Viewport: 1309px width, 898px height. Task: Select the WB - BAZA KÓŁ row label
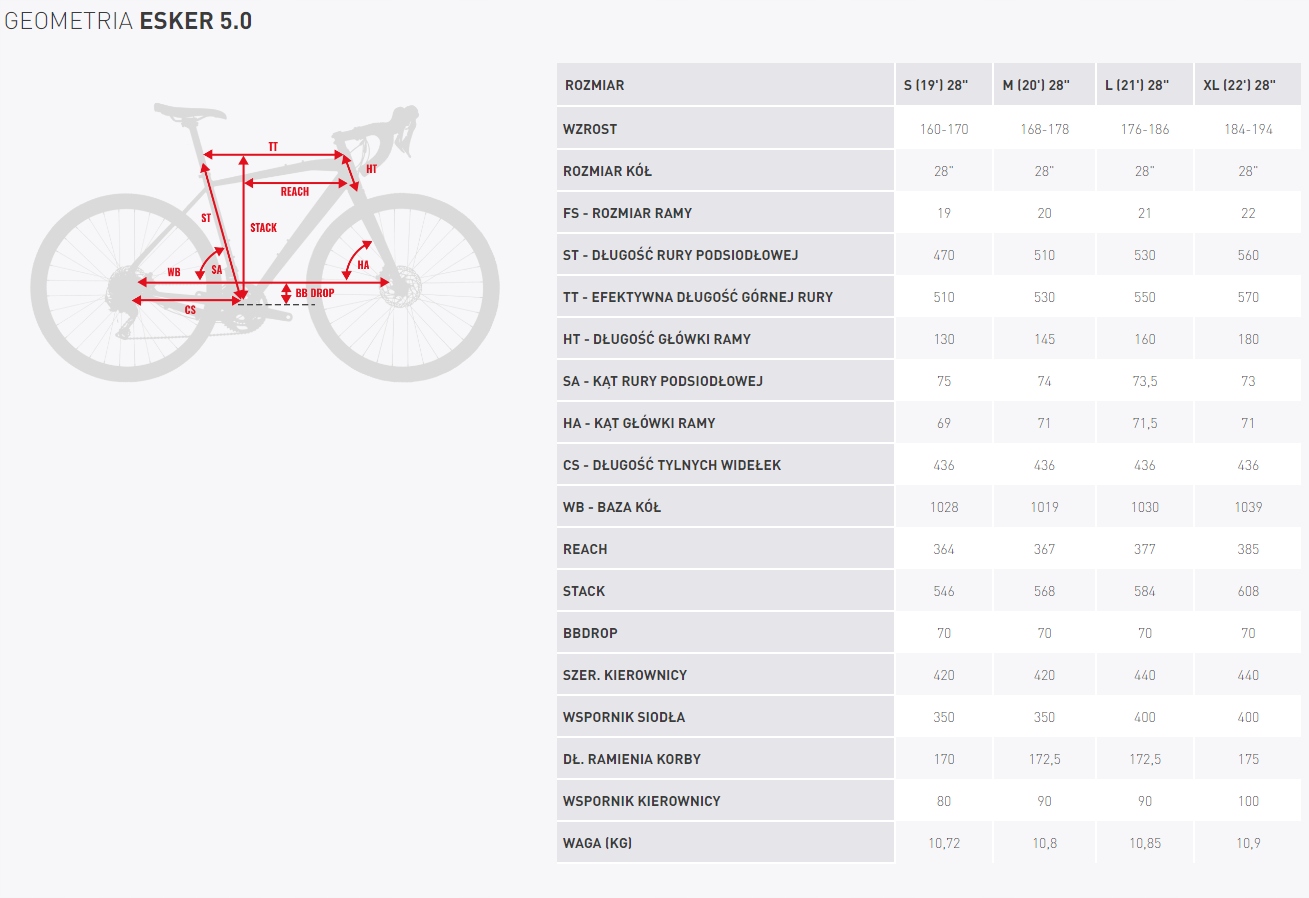point(612,507)
